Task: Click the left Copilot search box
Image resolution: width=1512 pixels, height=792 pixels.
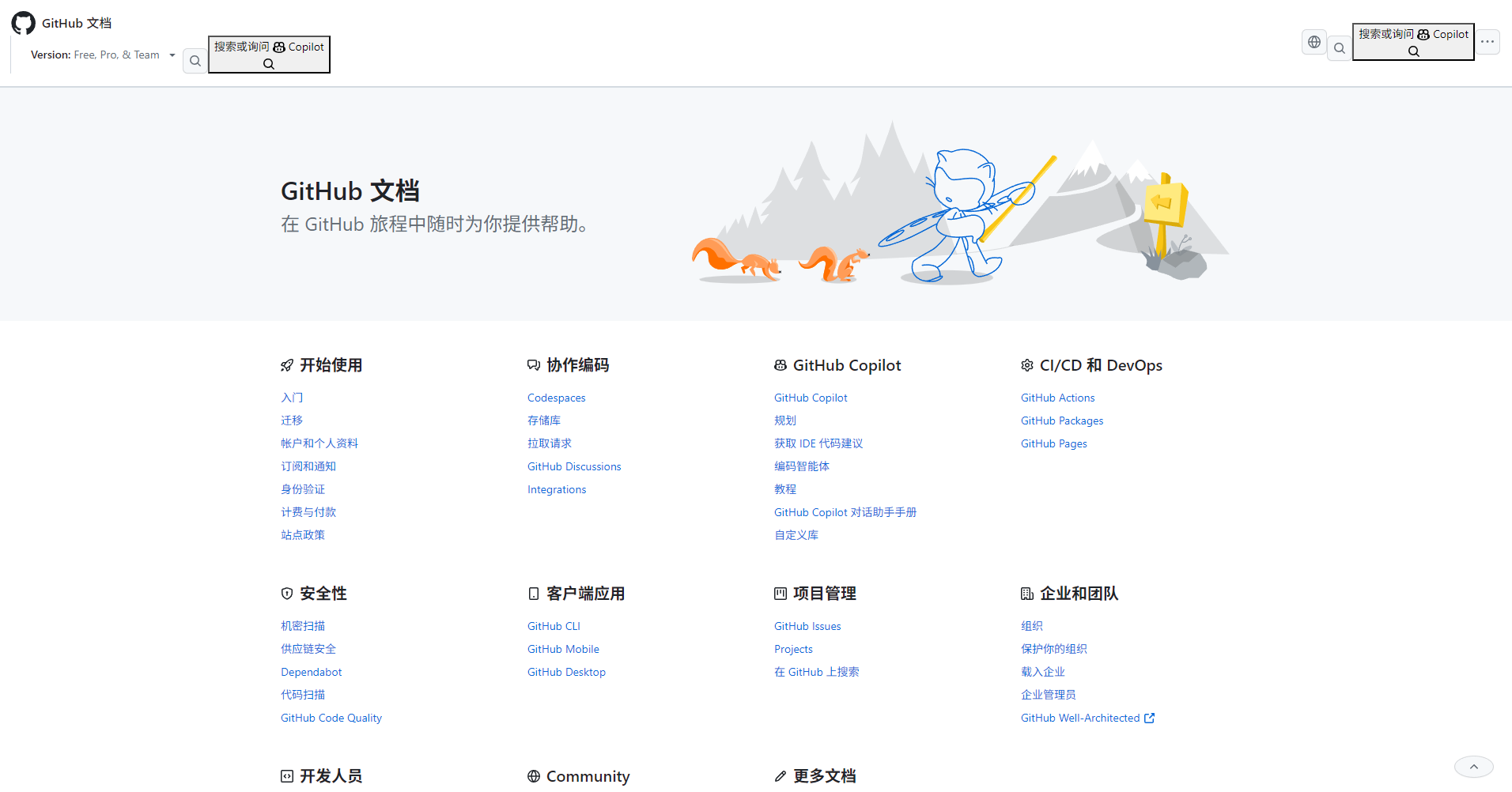Action: [x=269, y=55]
